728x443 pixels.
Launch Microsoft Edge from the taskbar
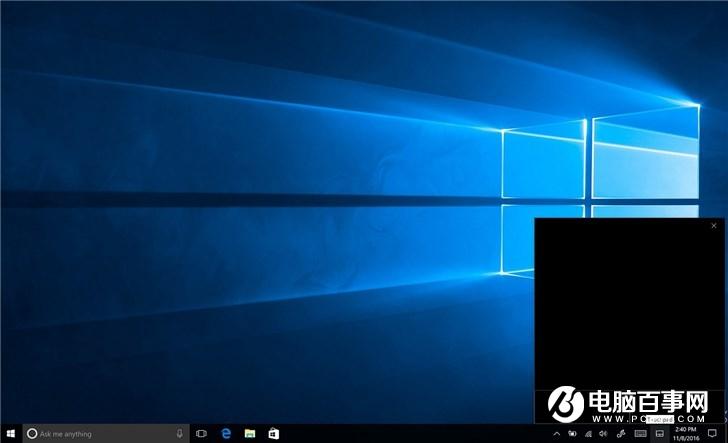[x=226, y=434]
